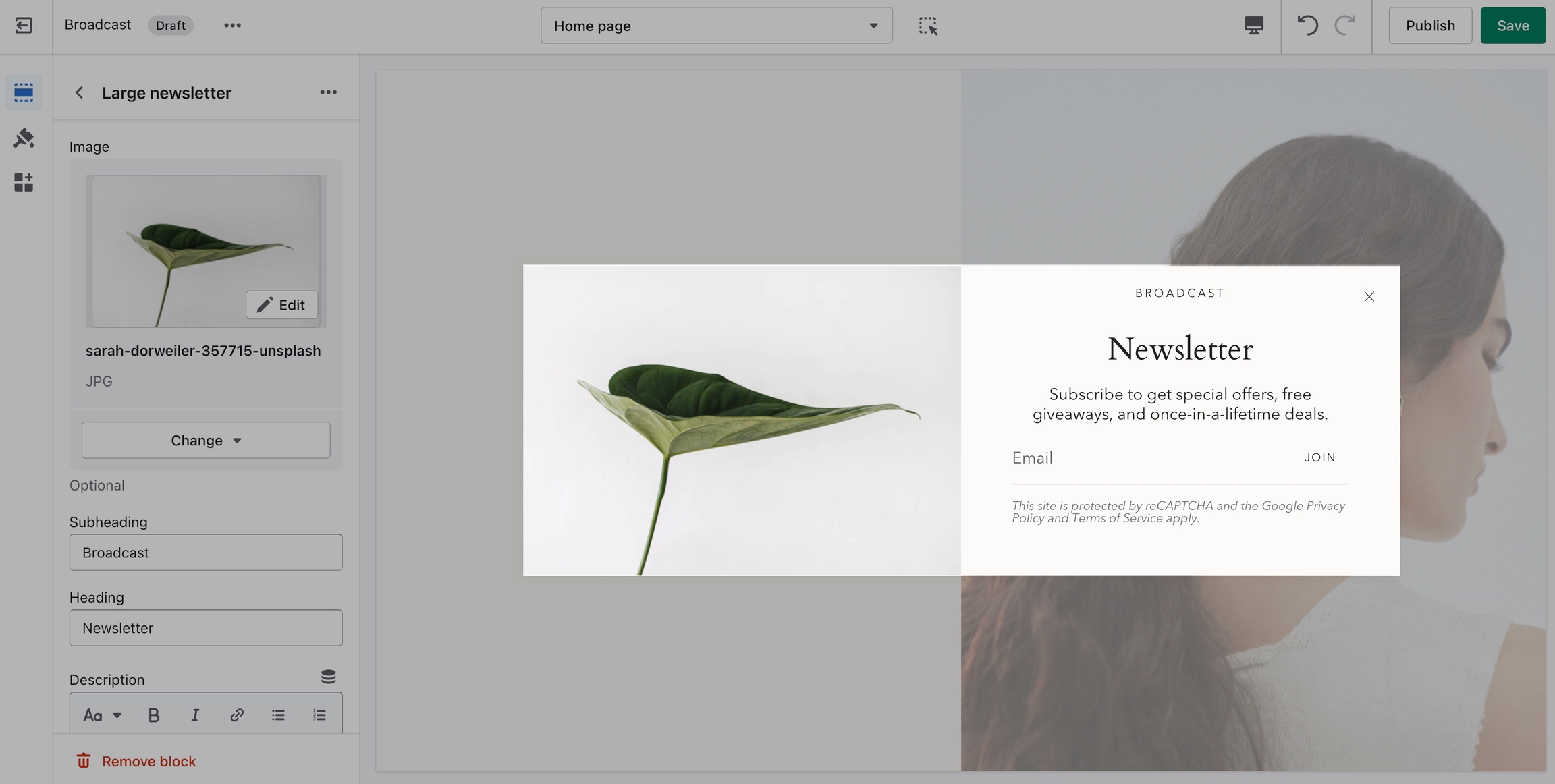This screenshot has height=784, width=1555.
Task: Open the Add apps sidebar icon
Action: [x=24, y=182]
